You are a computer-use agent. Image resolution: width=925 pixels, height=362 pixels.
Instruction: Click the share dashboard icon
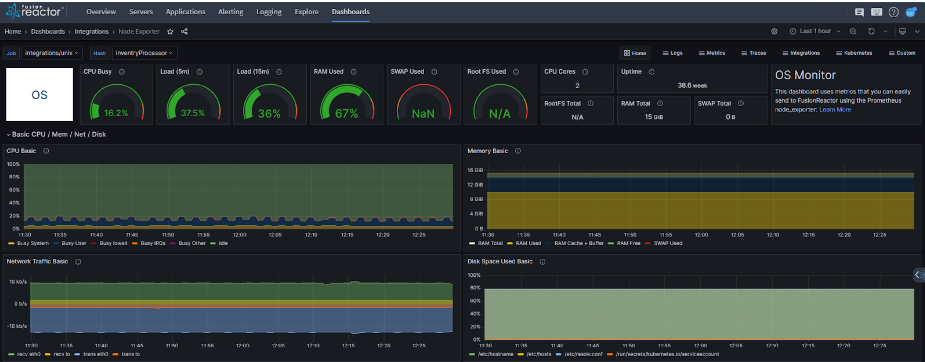tap(185, 31)
